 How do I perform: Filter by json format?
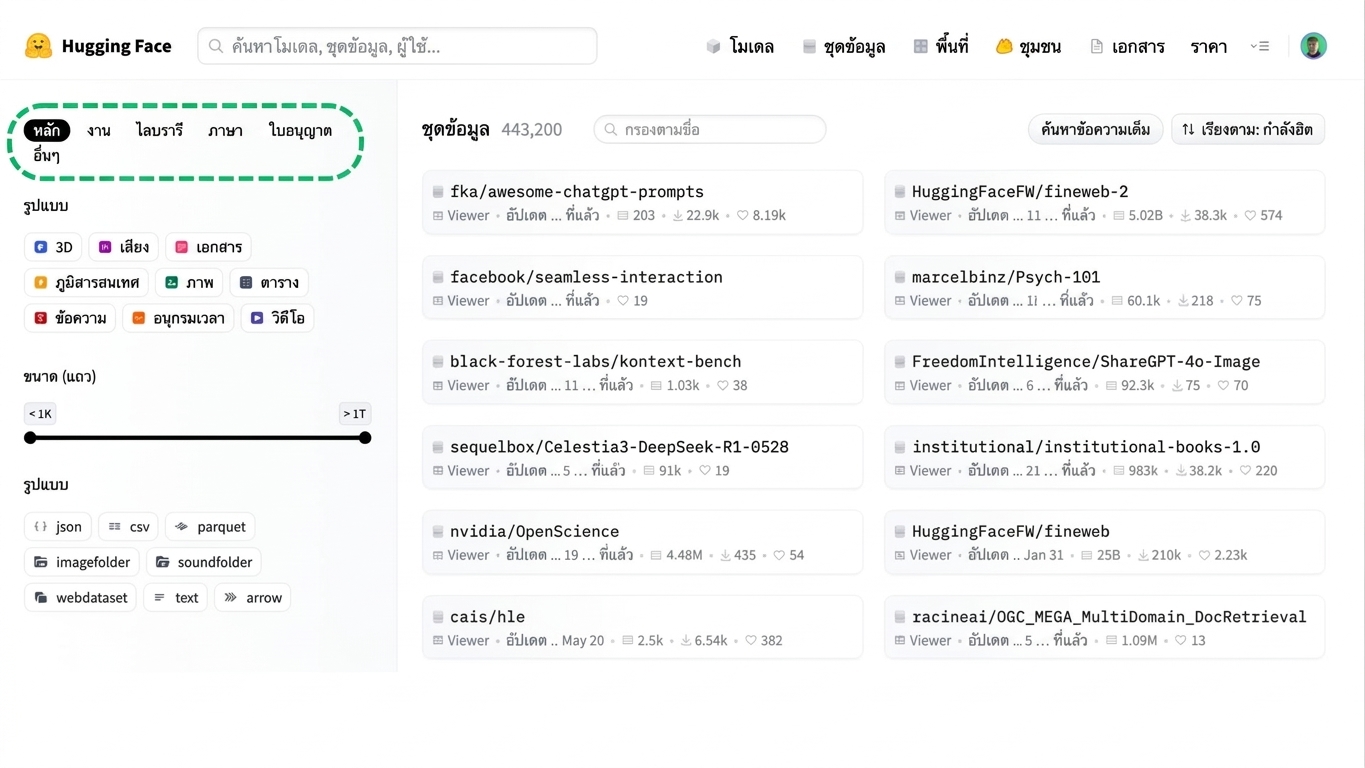[58, 527]
